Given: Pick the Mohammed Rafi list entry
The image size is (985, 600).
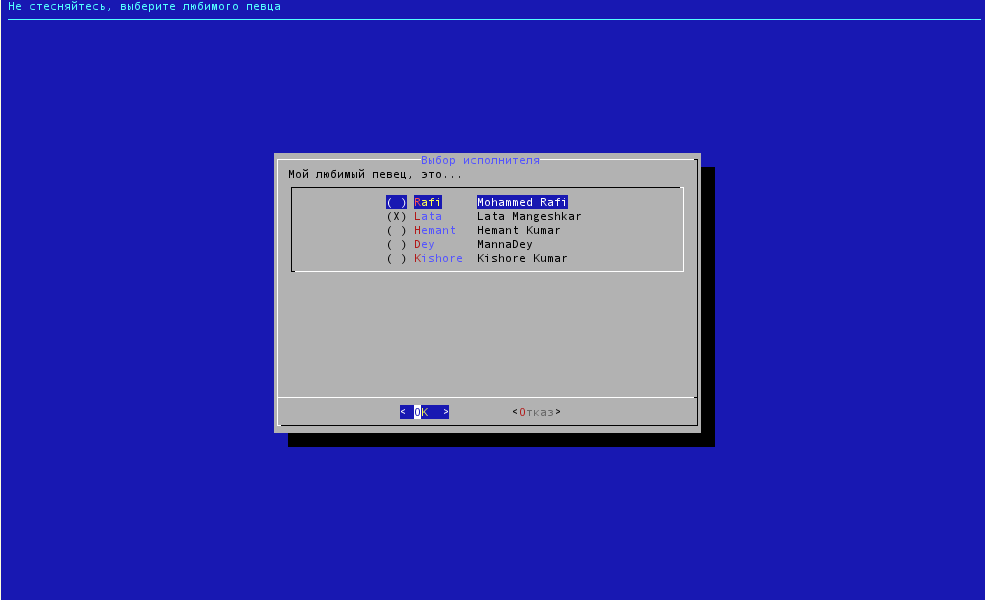Looking at the screenshot, I should (522, 202).
